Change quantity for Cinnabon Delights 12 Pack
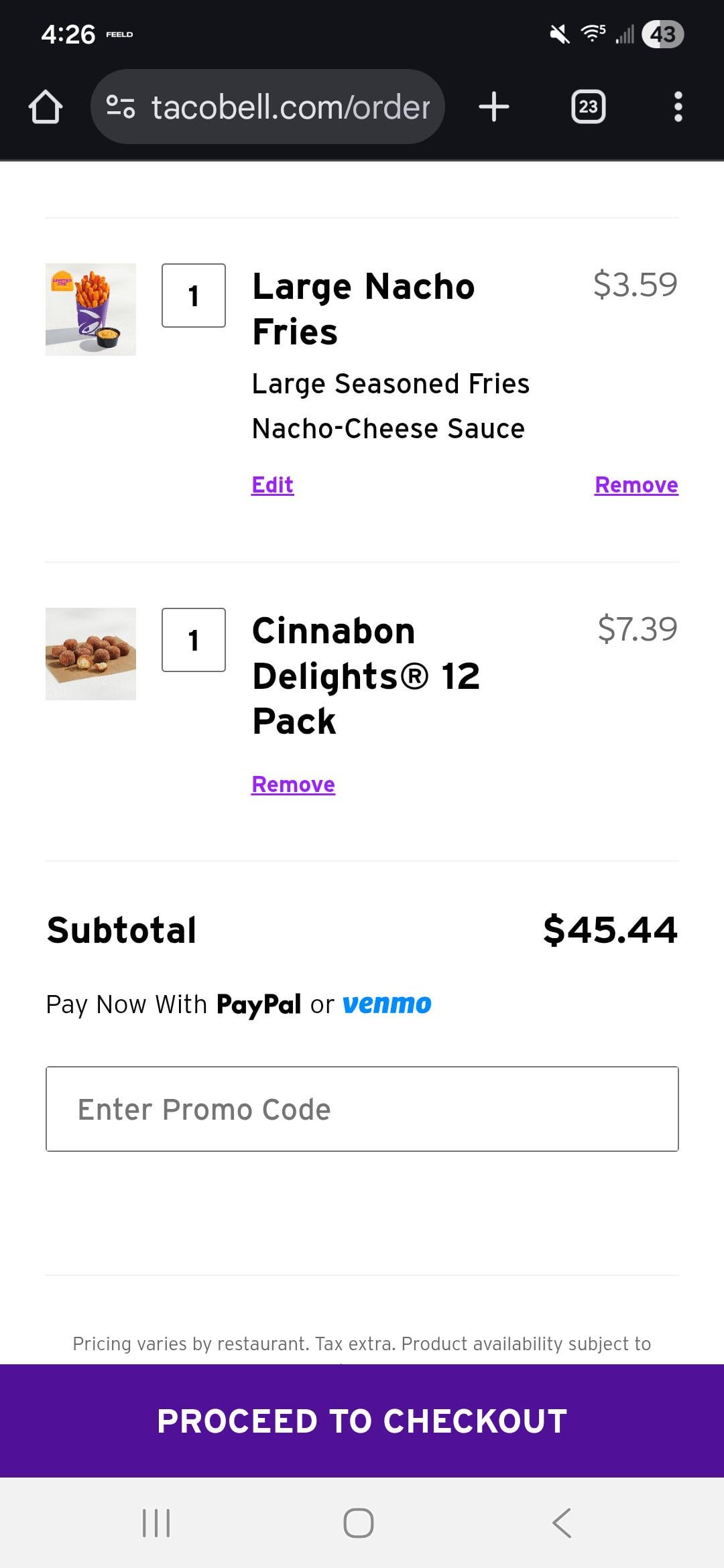Viewport: 724px width, 1568px height. coord(194,640)
